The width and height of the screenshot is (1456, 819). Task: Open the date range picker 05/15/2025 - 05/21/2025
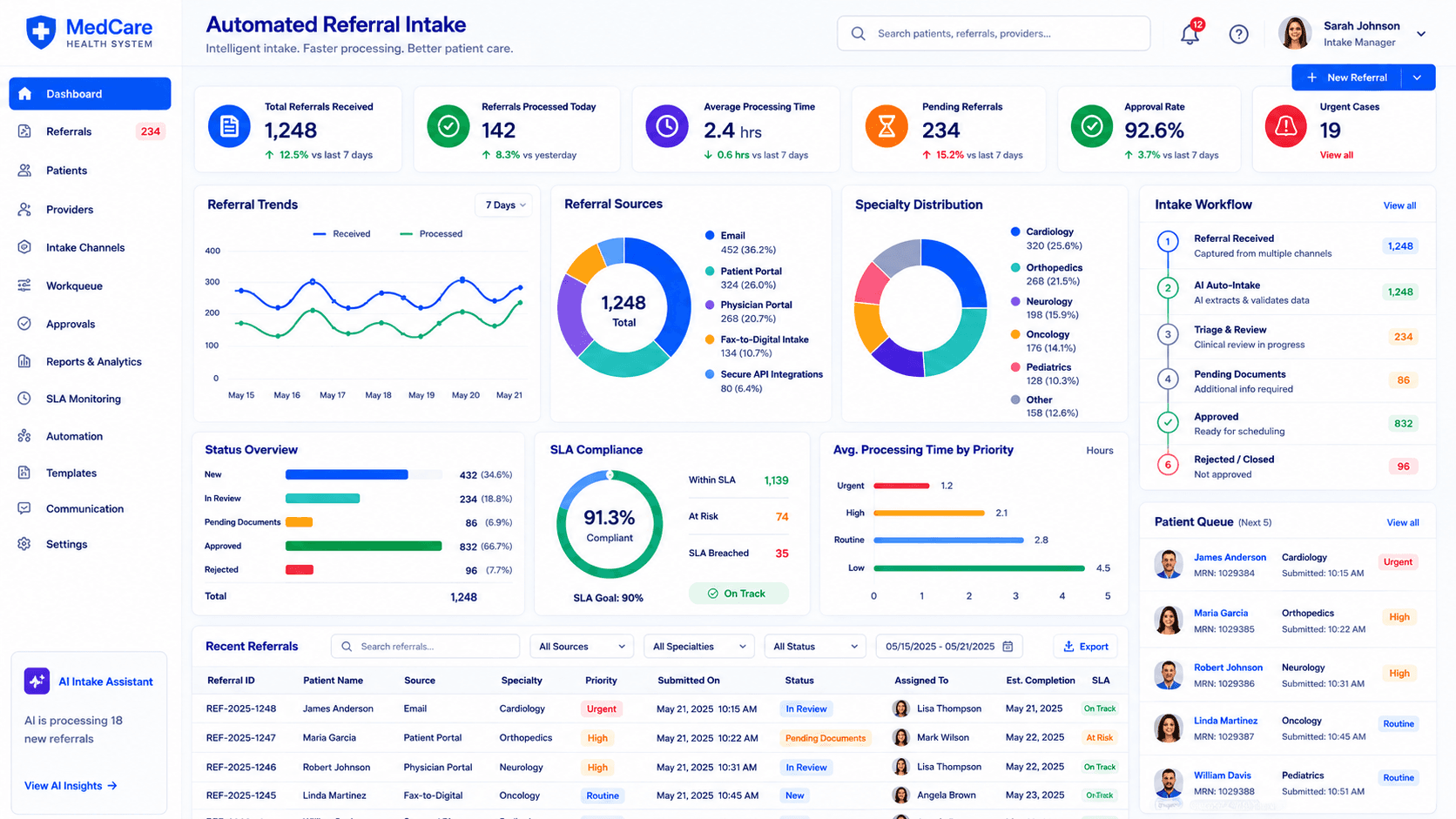pyautogui.click(x=949, y=647)
